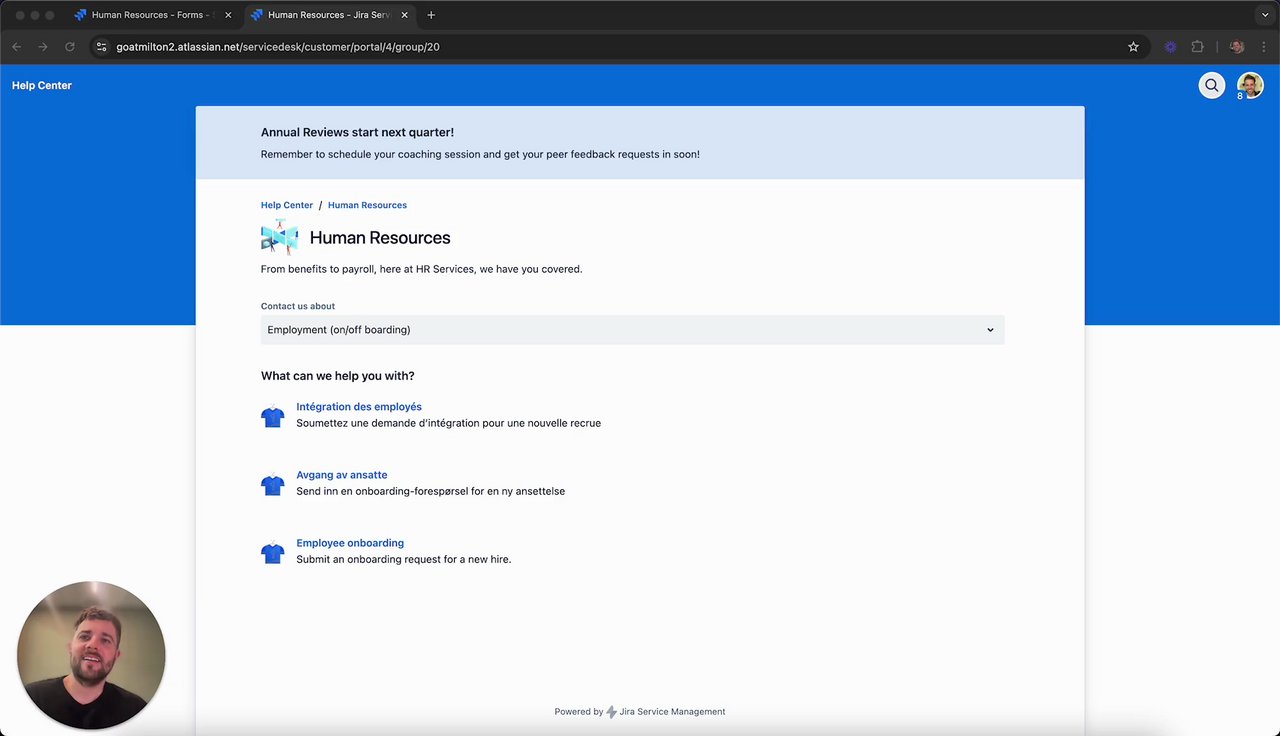The width and height of the screenshot is (1280, 736).
Task: Click the browser address bar URL
Action: click(278, 47)
